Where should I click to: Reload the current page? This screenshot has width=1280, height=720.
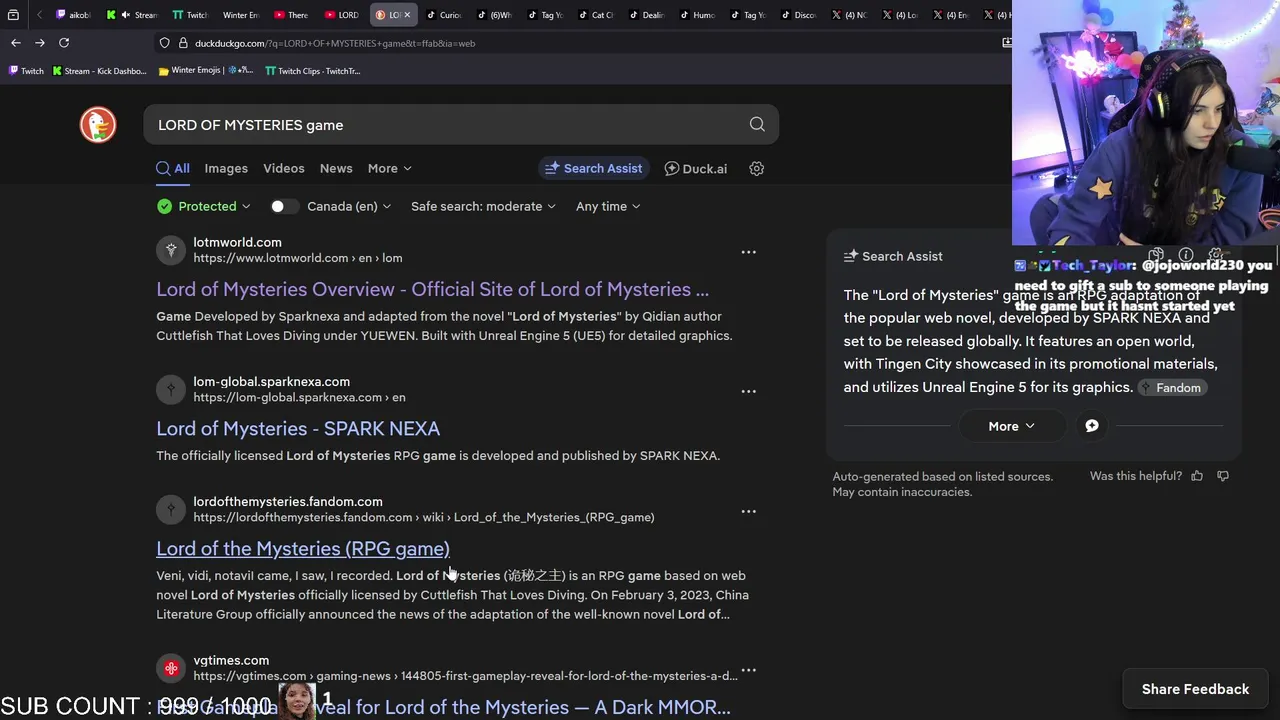(64, 42)
